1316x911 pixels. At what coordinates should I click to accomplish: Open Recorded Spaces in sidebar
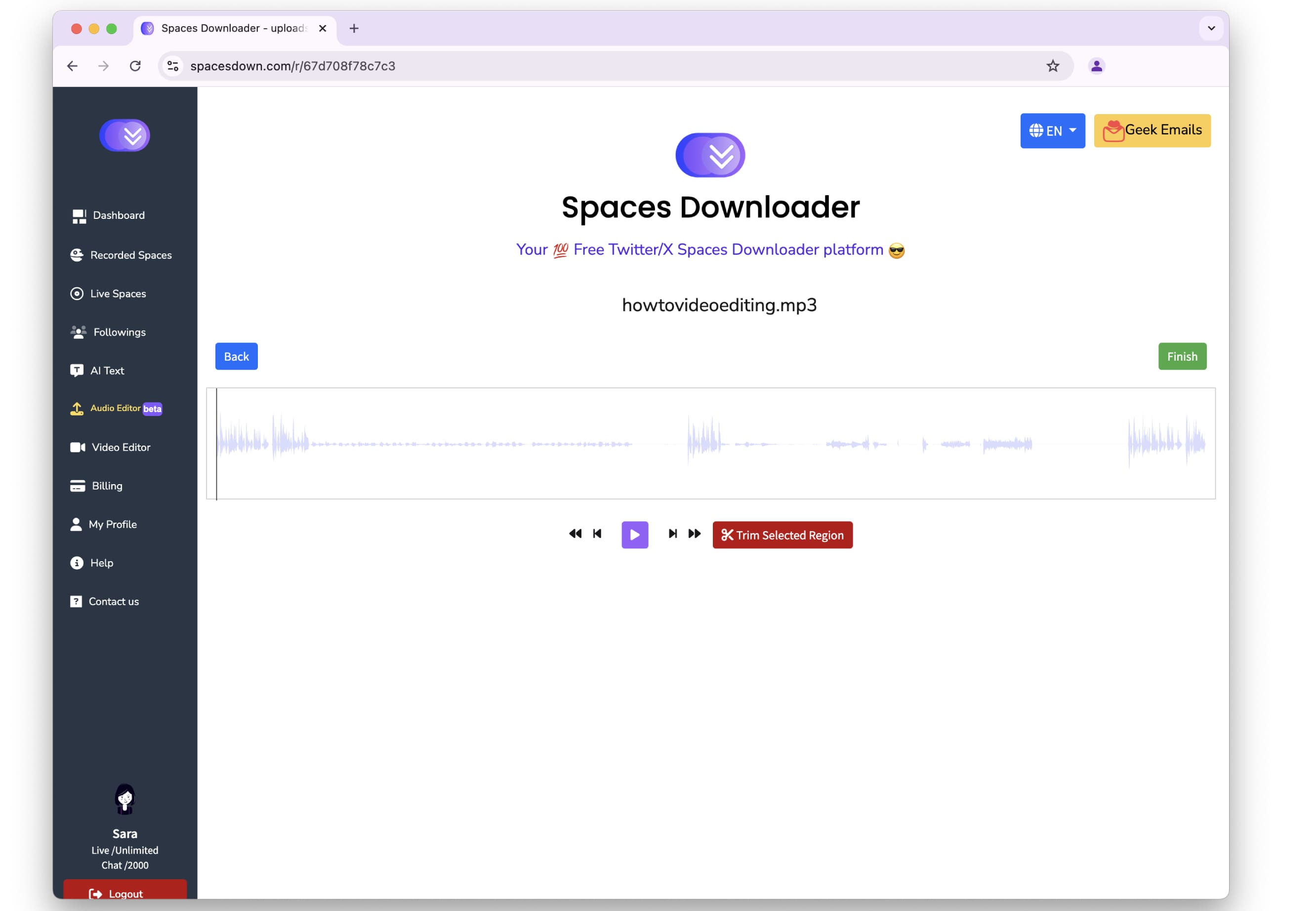[121, 255]
